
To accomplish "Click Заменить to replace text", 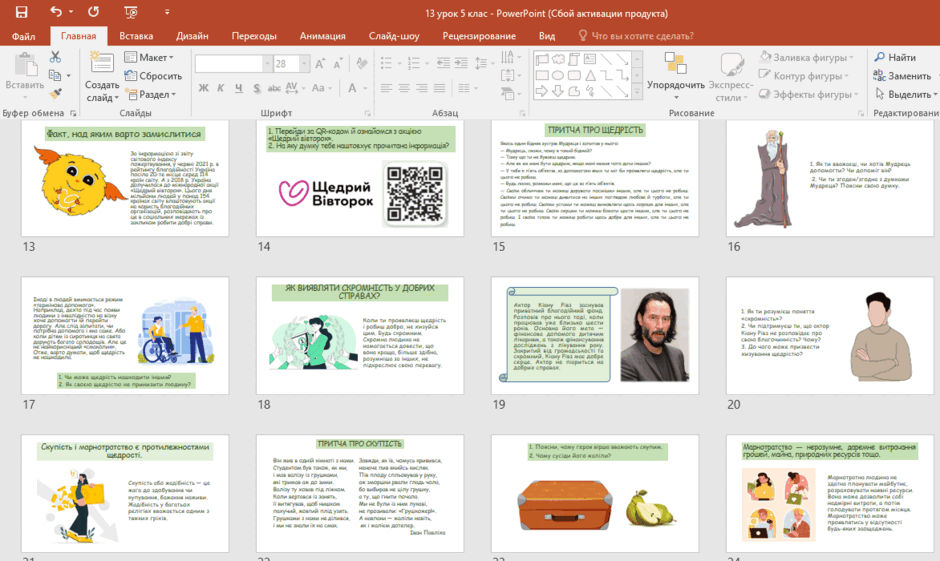I will (x=903, y=76).
